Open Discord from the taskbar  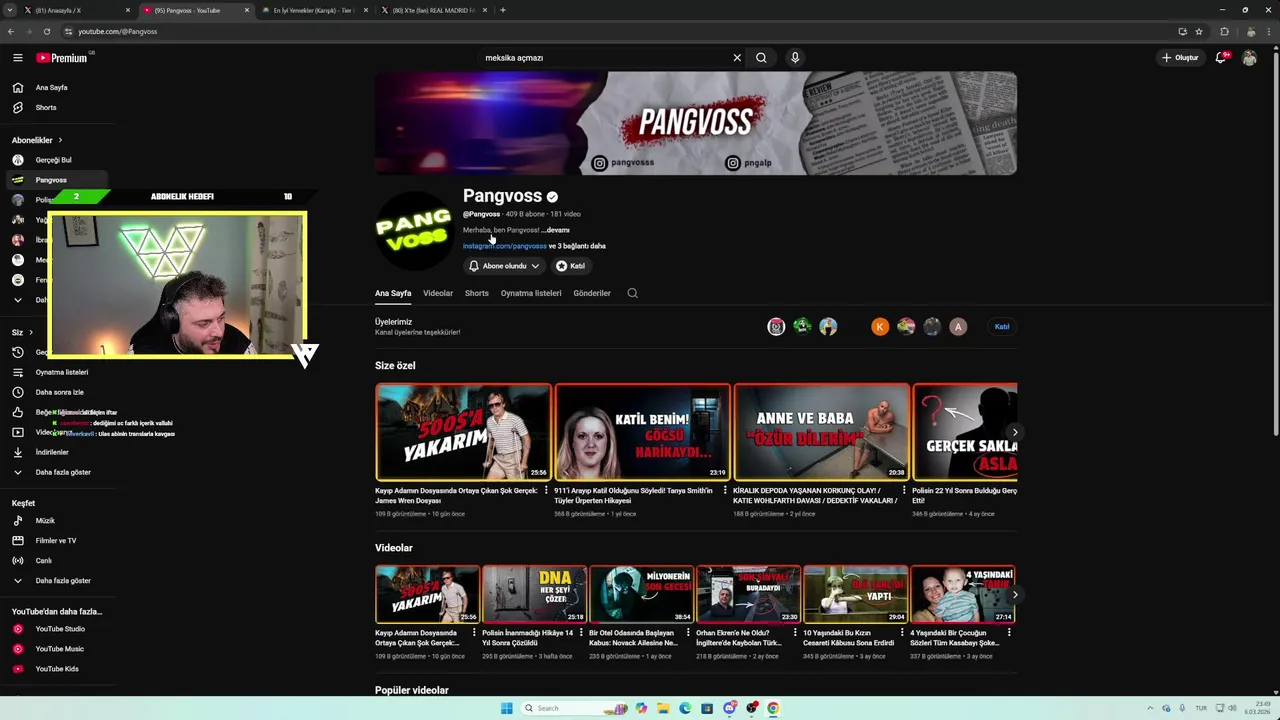(x=729, y=708)
